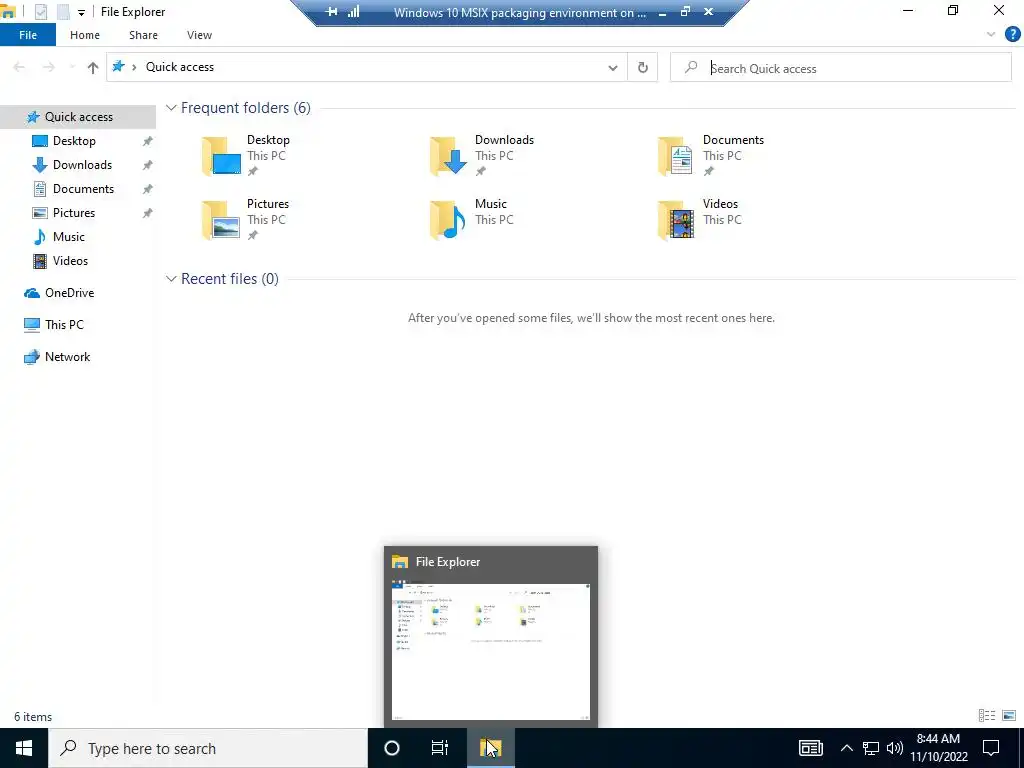The width and height of the screenshot is (1024, 768).
Task: Select the Downloads folder icon in Frequent folders
Action: 449,155
